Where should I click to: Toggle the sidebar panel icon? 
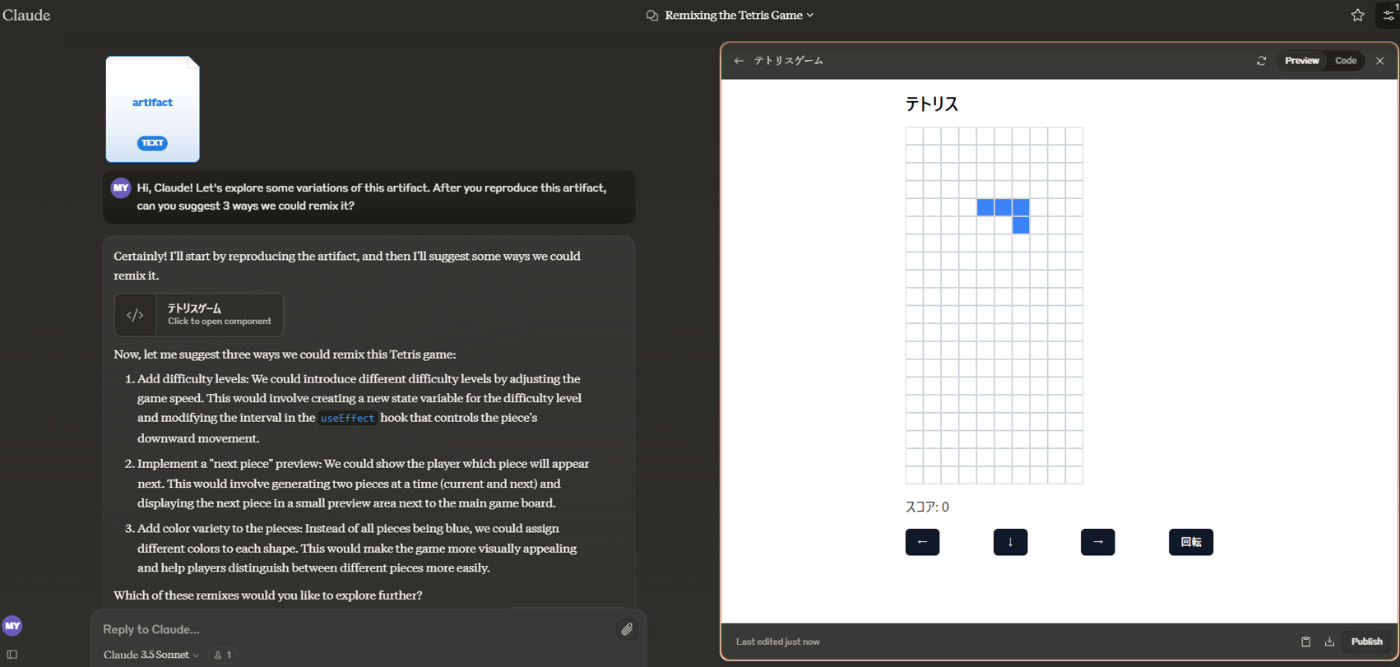[x=12, y=655]
